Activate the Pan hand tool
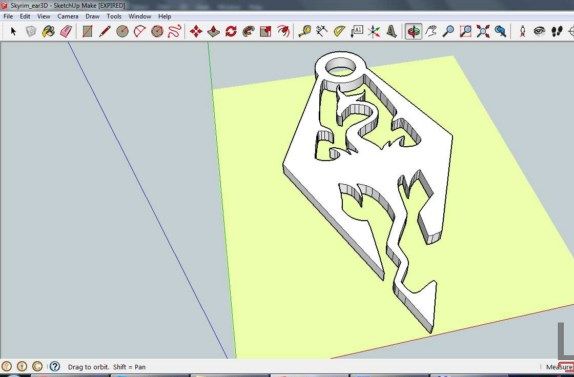The image size is (574, 377). (431, 31)
